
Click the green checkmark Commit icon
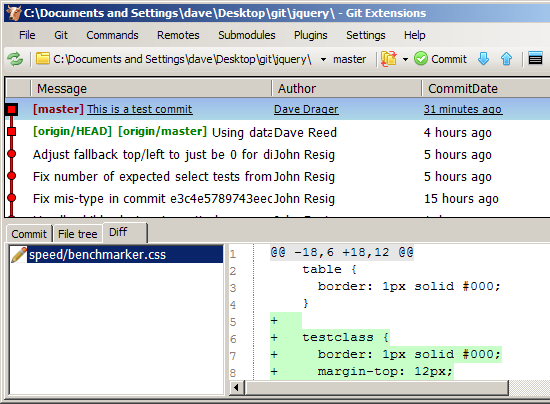(421, 59)
